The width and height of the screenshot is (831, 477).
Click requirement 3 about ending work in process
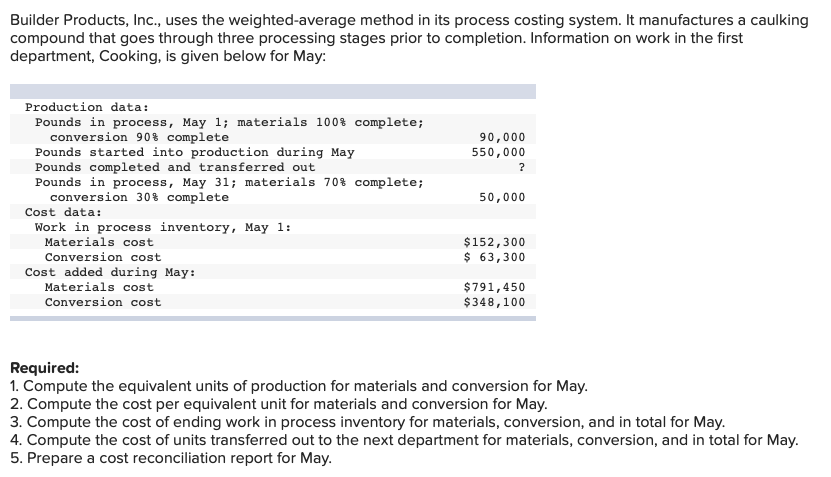click(x=367, y=422)
